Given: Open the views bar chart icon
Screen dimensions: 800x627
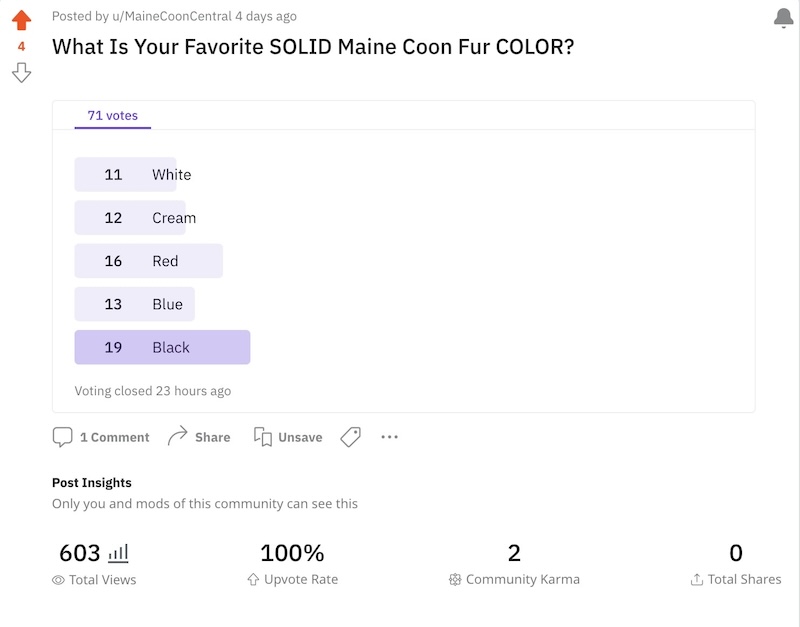Looking at the screenshot, I should click(118, 553).
